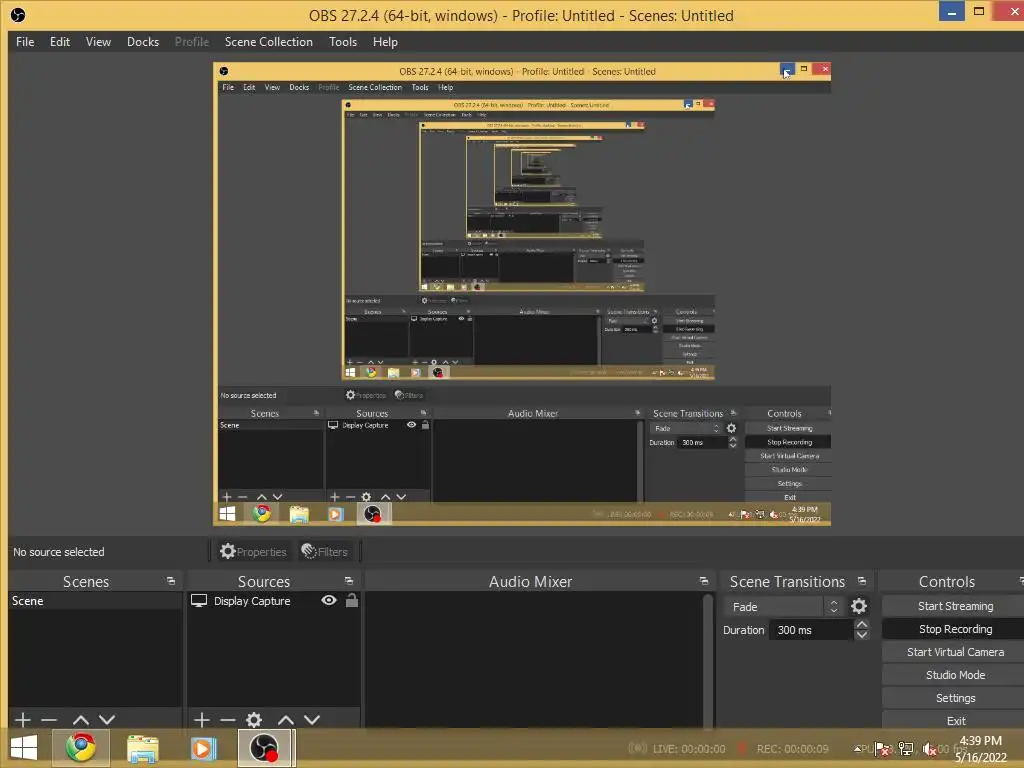
Task: Toggle visibility eye of Display Capture
Action: tap(329, 600)
